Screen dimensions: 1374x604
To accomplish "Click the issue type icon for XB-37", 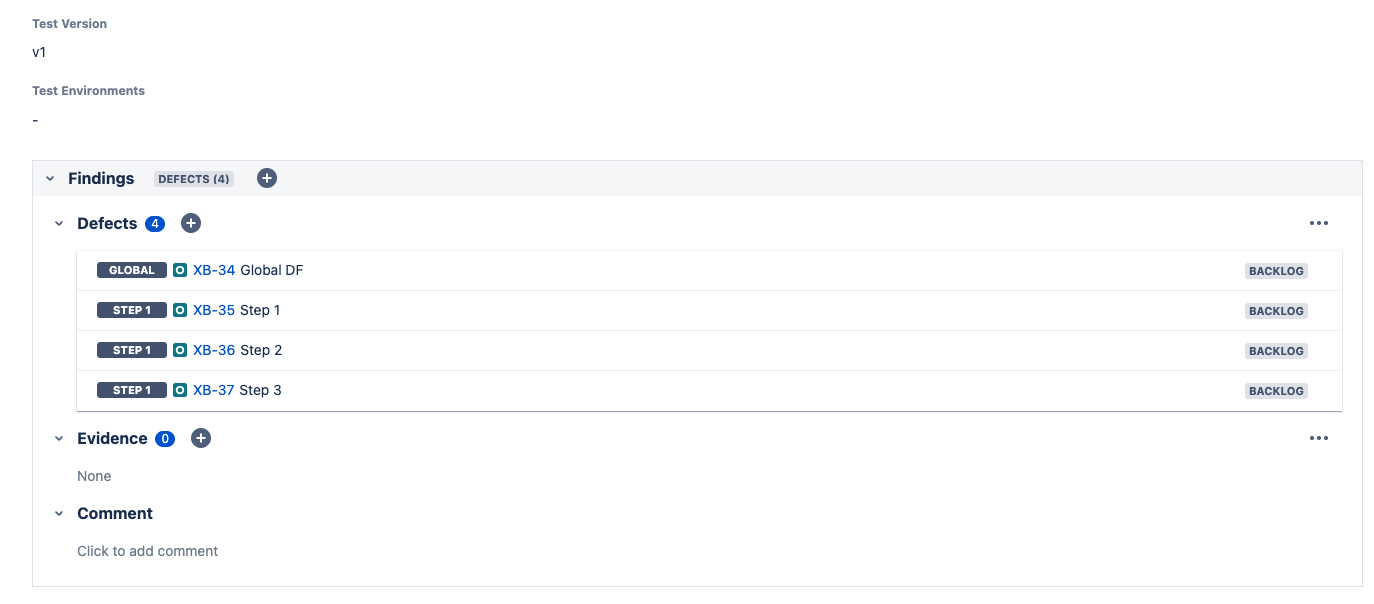I will pyautogui.click(x=180, y=390).
